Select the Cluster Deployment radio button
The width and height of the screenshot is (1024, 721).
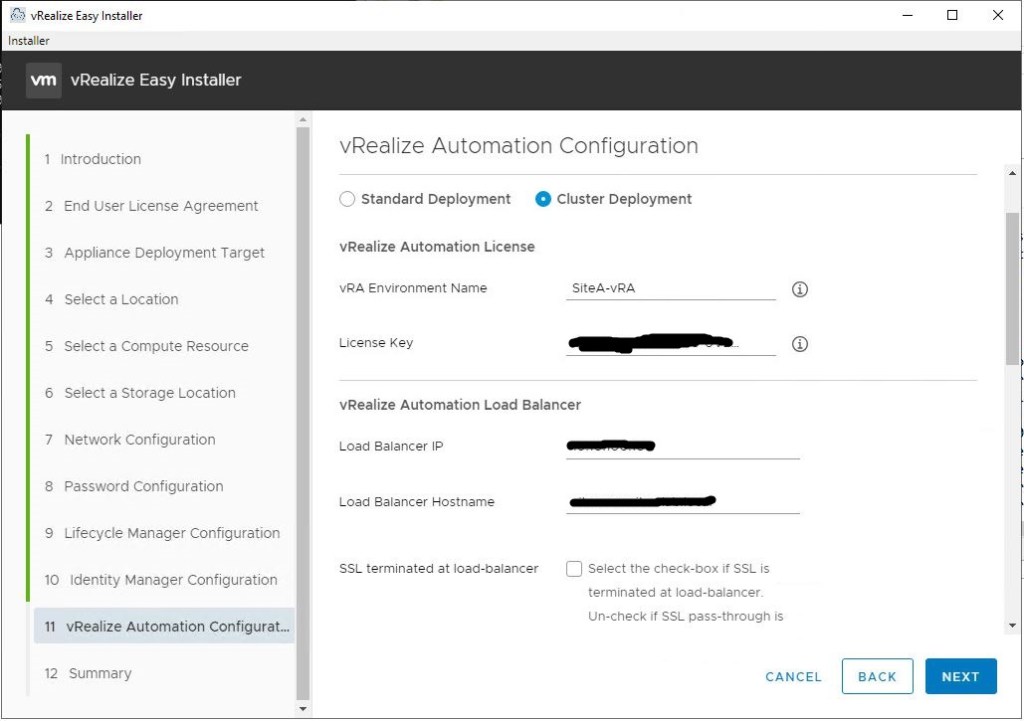point(543,199)
